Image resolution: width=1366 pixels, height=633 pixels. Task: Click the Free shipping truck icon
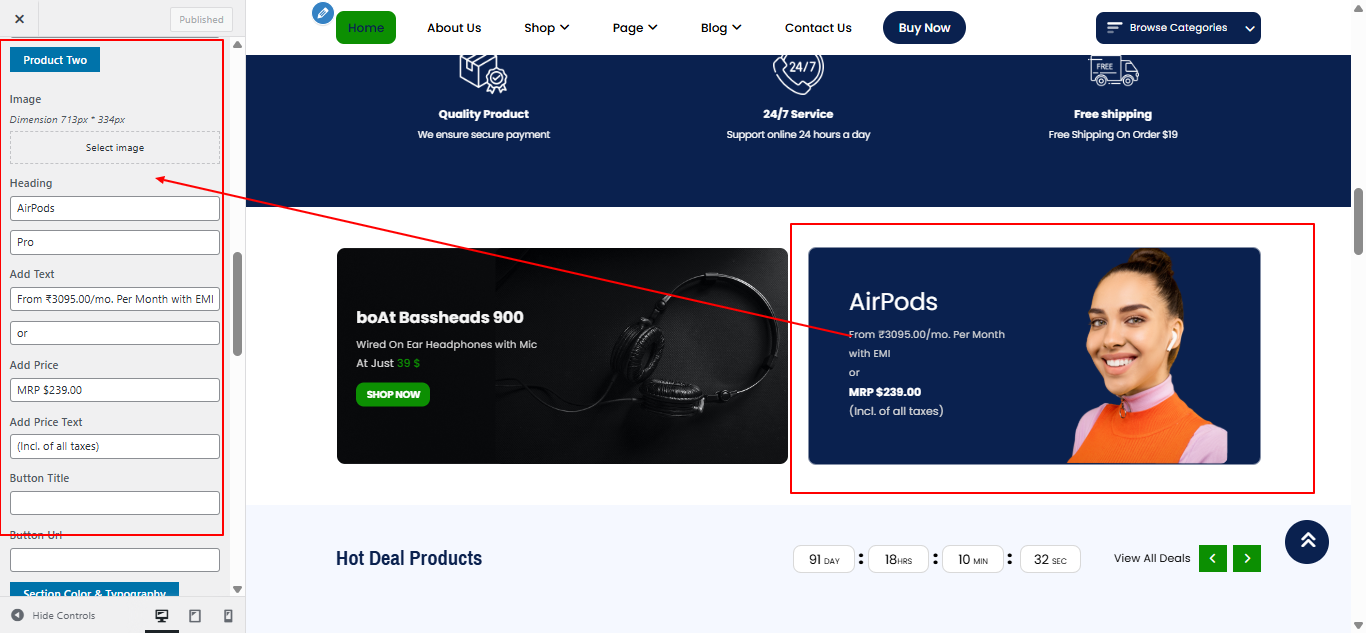click(1113, 70)
